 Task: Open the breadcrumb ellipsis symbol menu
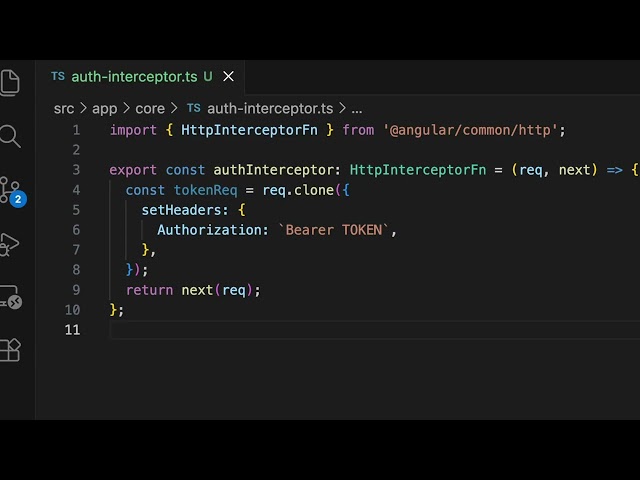pyautogui.click(x=357, y=109)
